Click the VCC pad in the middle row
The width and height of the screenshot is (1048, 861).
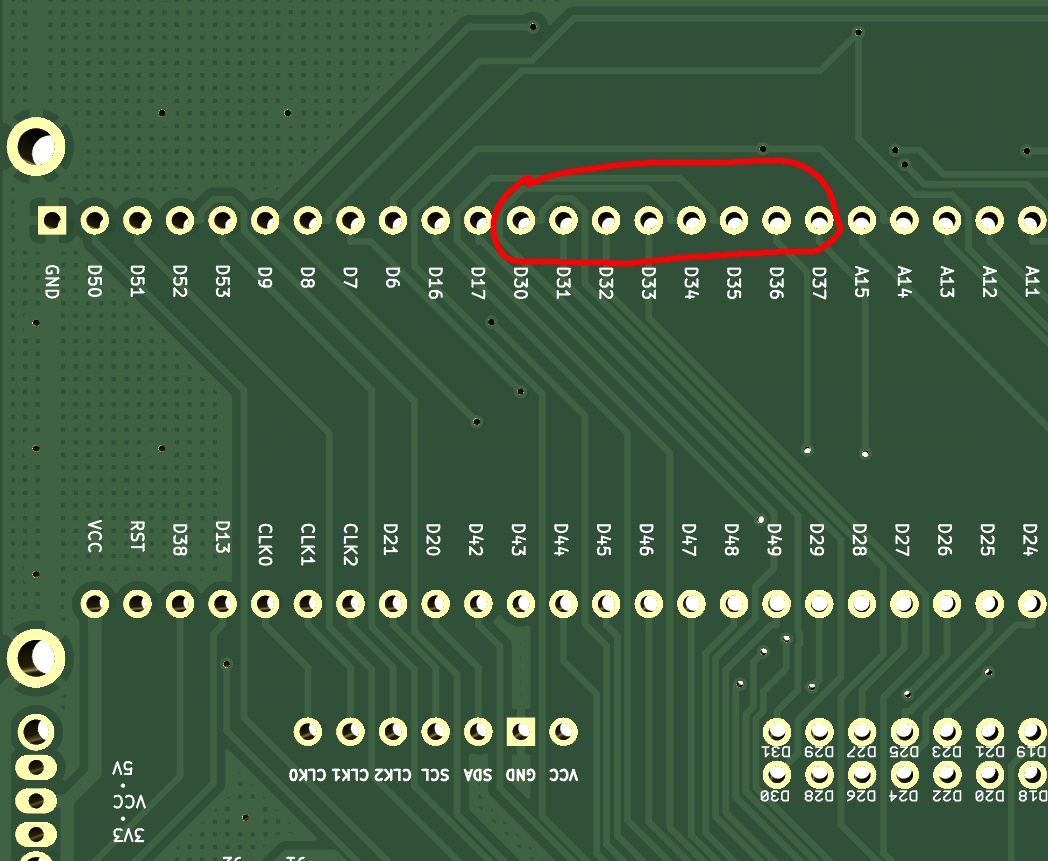point(97,604)
